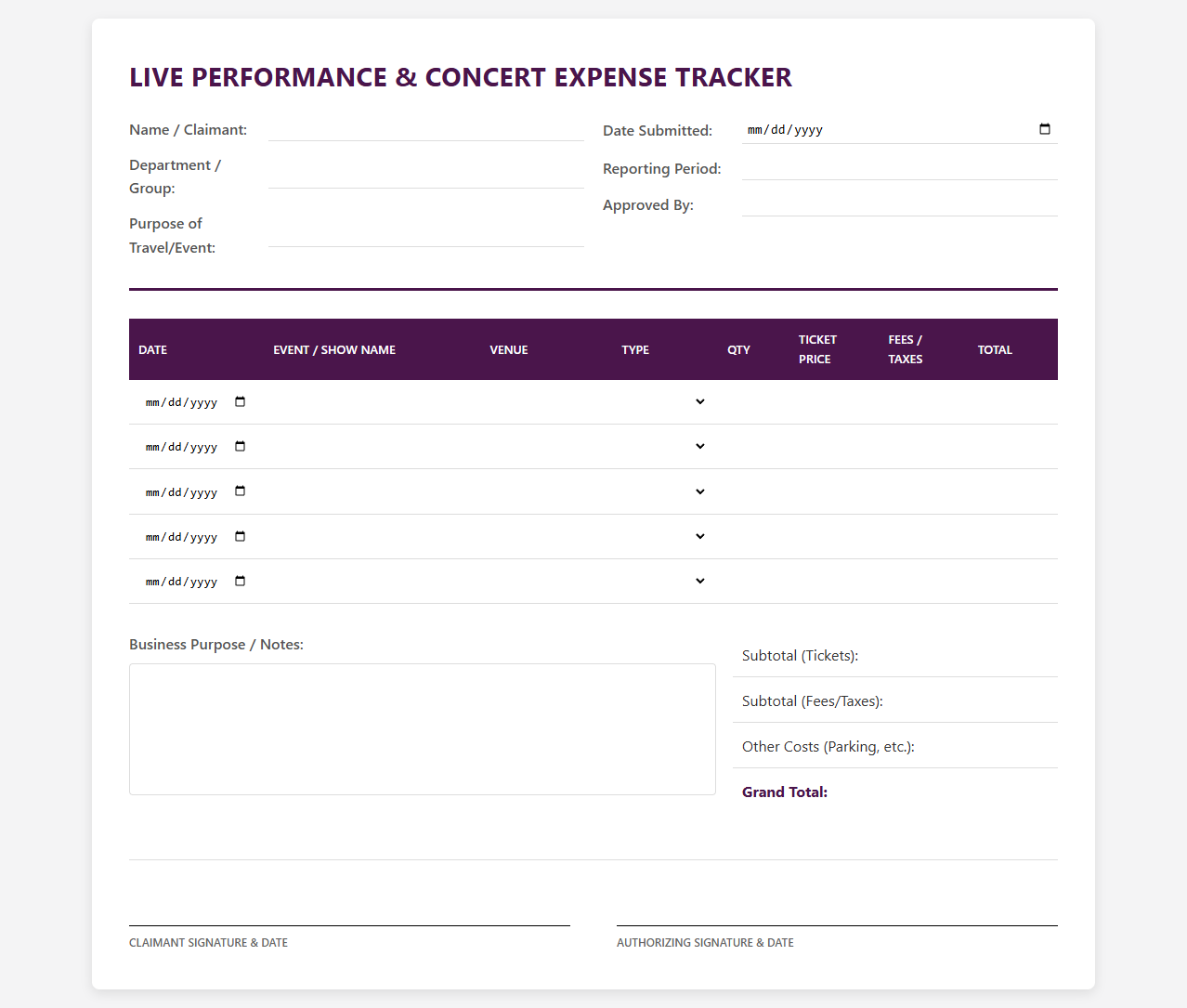Click the TYPE column header

pyautogui.click(x=635, y=350)
